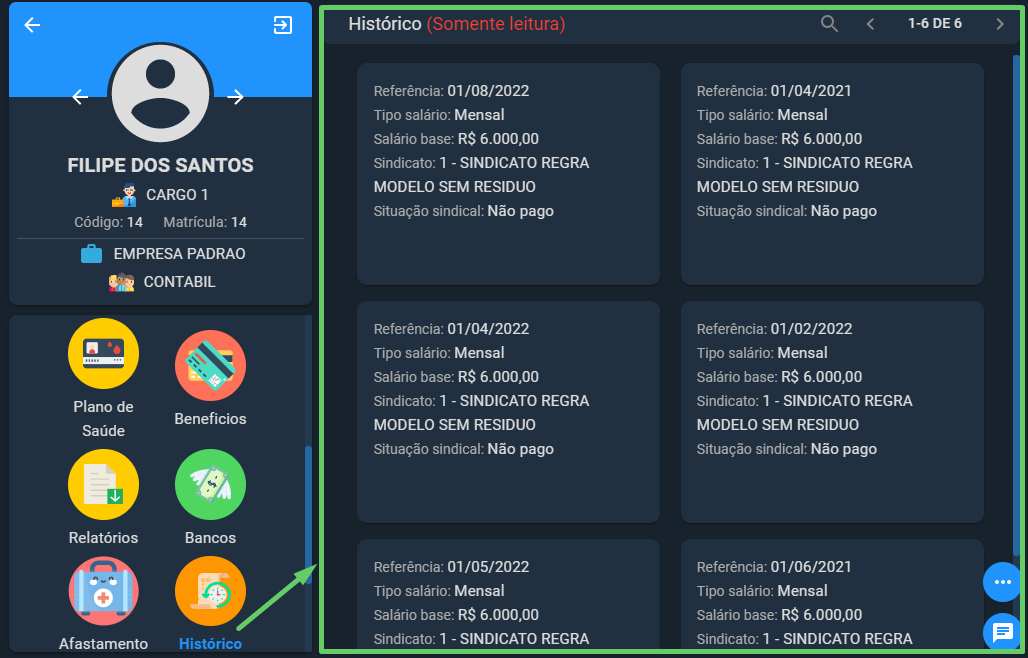
Task: Click the side menu vertical scrollbar
Action: point(308,514)
